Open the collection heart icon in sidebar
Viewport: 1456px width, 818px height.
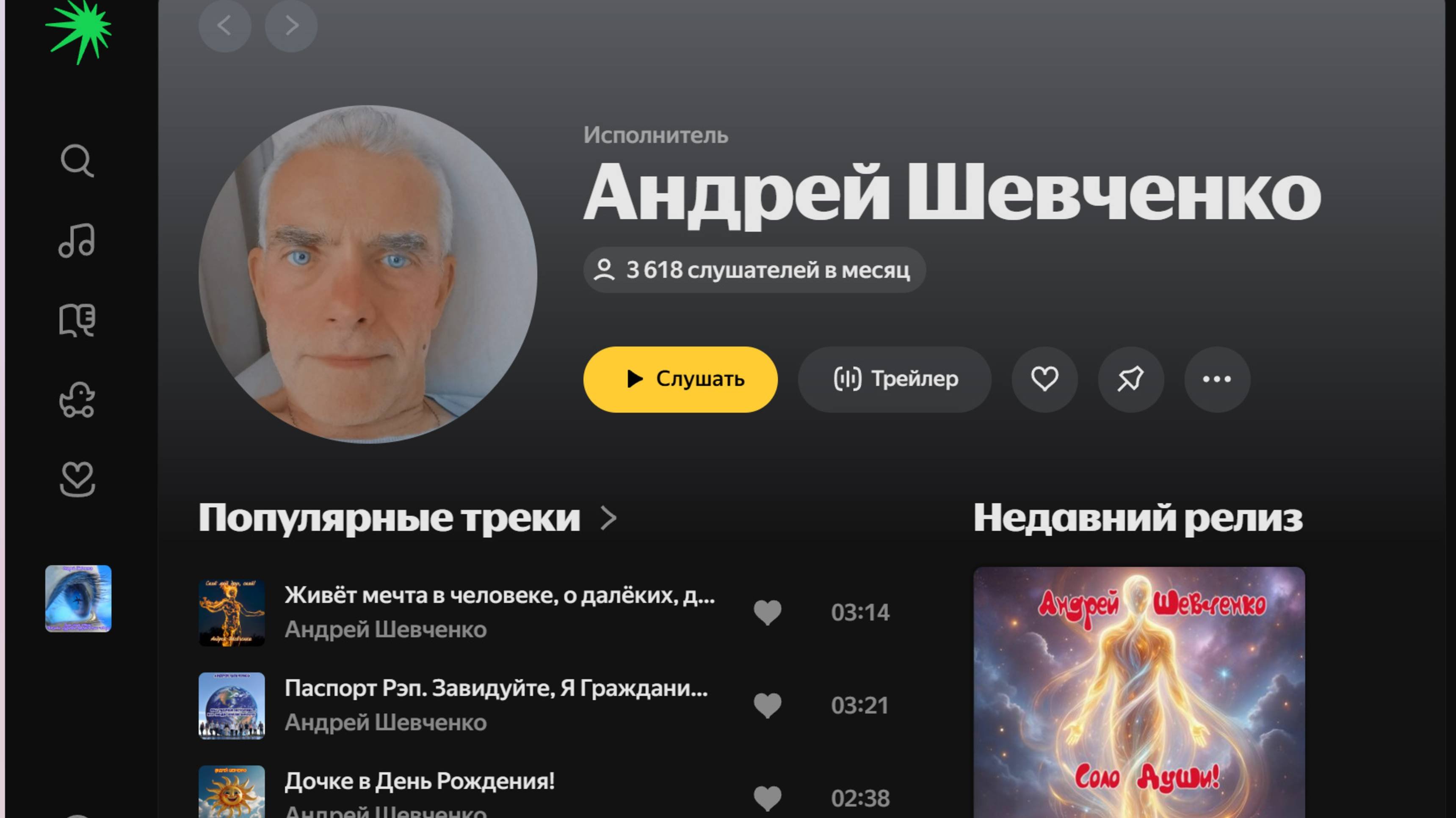[x=77, y=479]
